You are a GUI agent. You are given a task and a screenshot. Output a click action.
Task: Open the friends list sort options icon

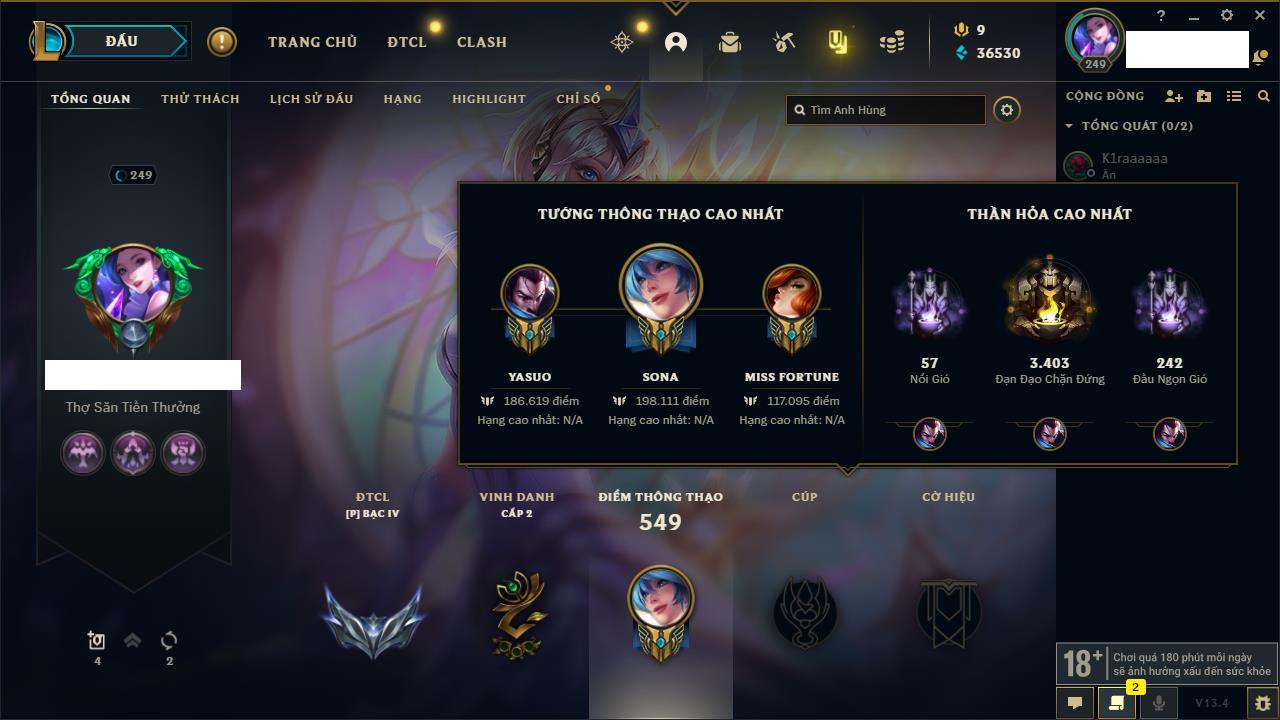[1234, 96]
